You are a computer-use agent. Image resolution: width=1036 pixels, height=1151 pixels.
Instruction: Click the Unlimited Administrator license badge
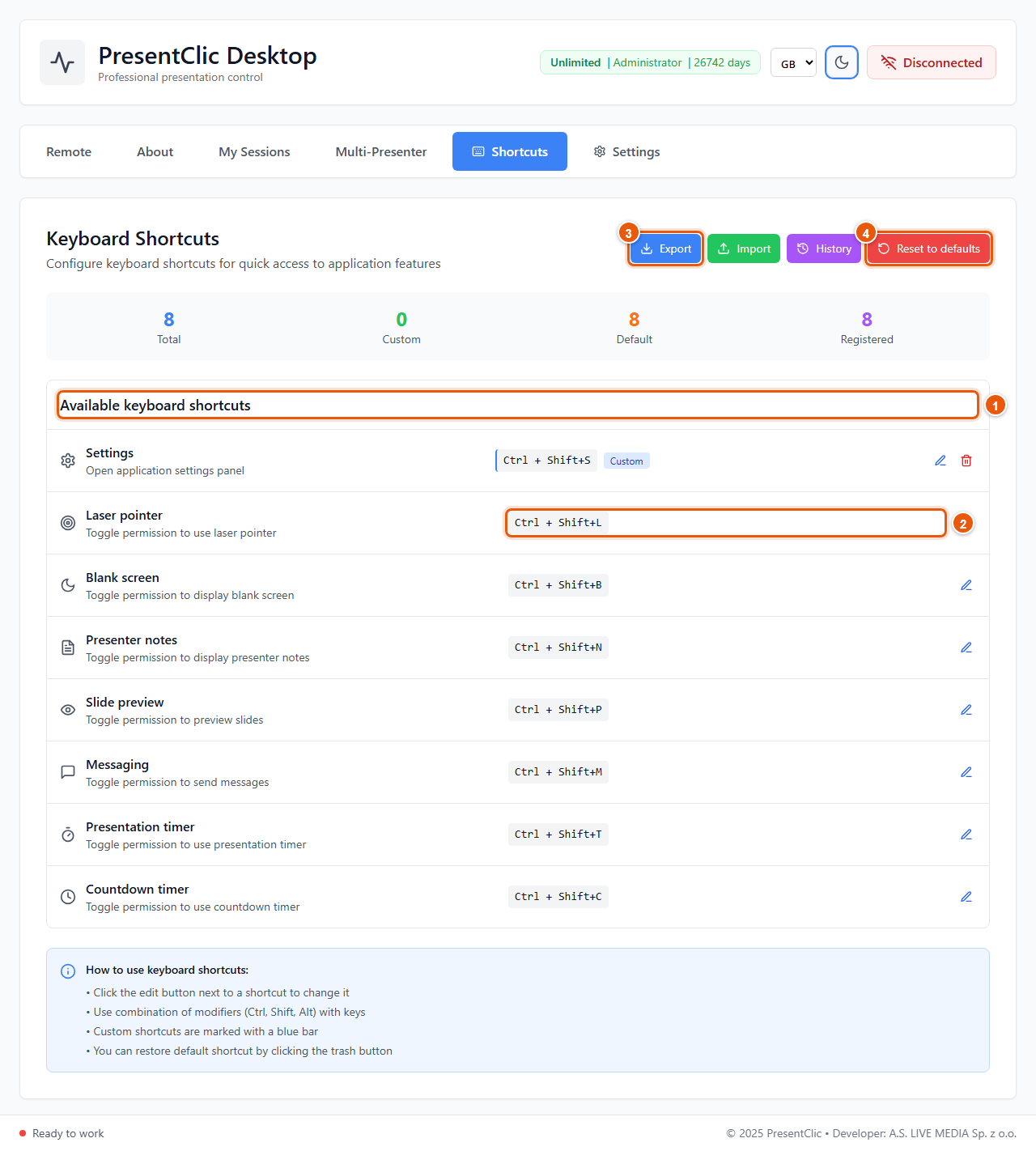(x=650, y=62)
